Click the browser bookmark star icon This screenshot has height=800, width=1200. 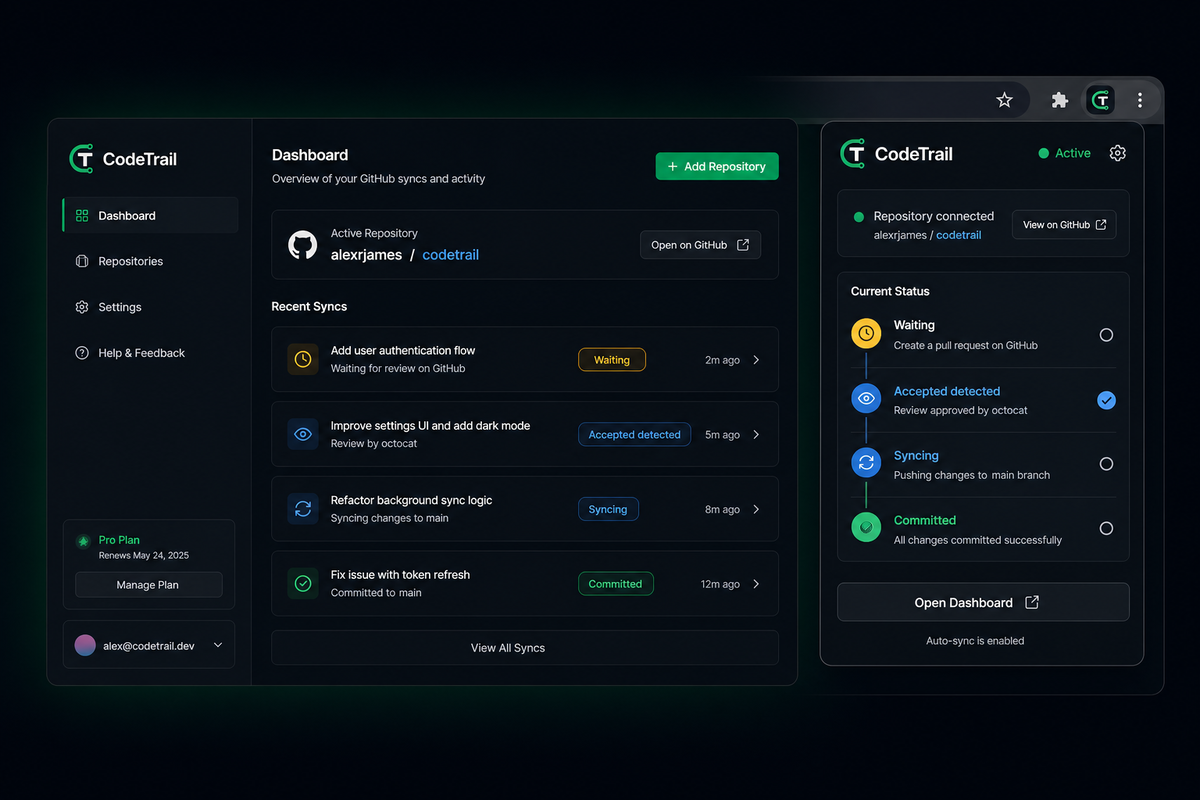[x=1005, y=100]
